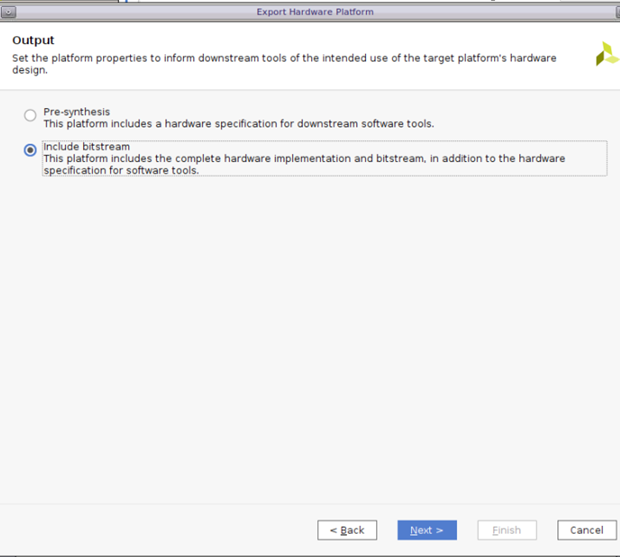This screenshot has height=557, width=620.
Task: Select the Include bitstream radio button
Action: [x=30, y=151]
